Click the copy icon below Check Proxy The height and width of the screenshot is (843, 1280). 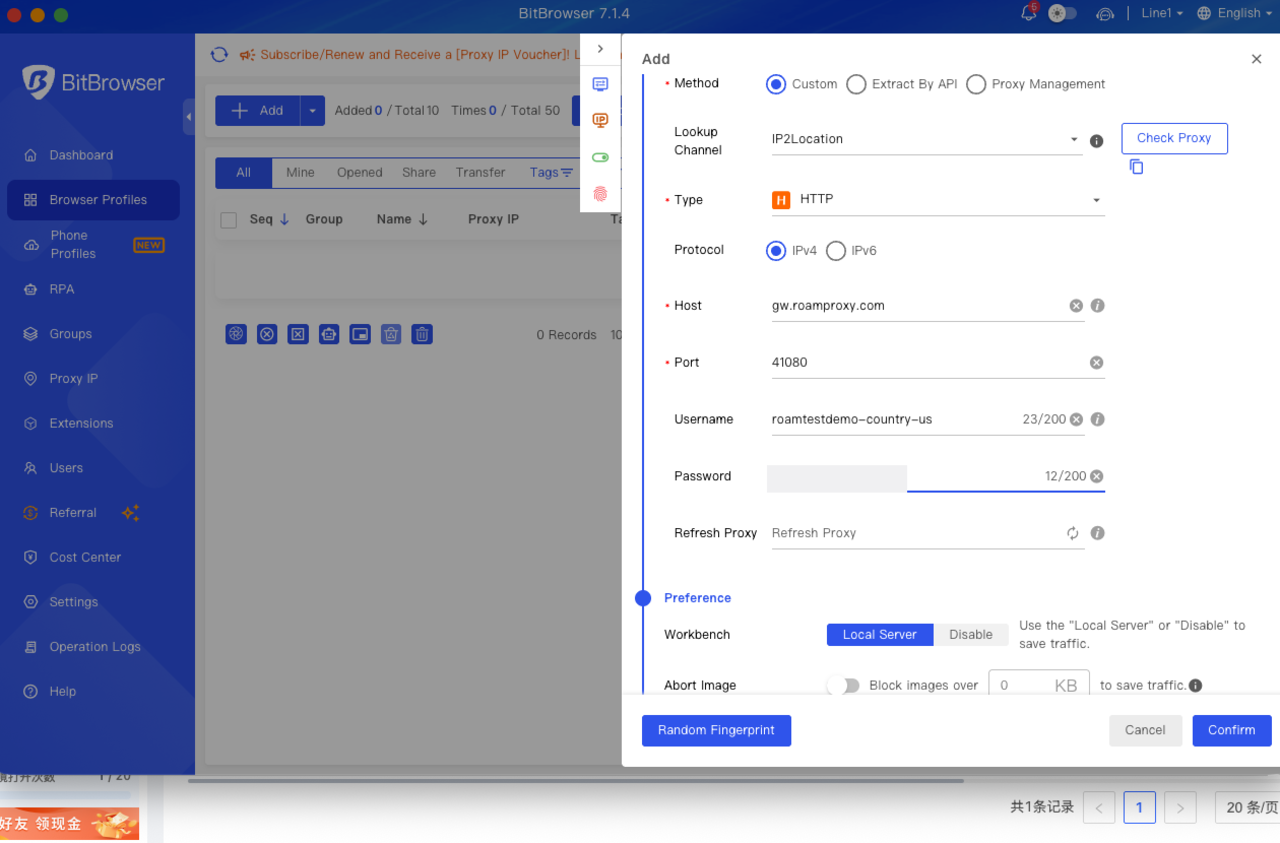click(x=1136, y=167)
